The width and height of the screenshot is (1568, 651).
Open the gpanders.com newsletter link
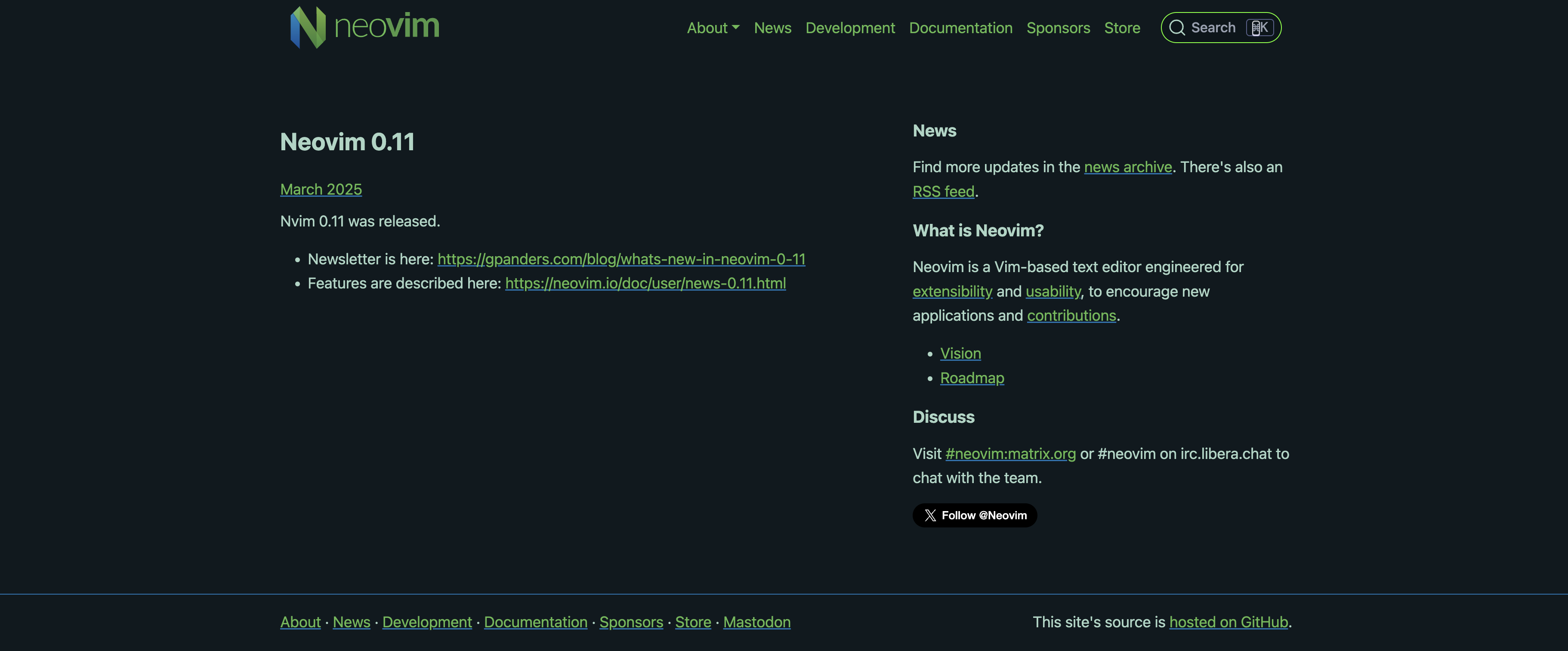click(621, 259)
